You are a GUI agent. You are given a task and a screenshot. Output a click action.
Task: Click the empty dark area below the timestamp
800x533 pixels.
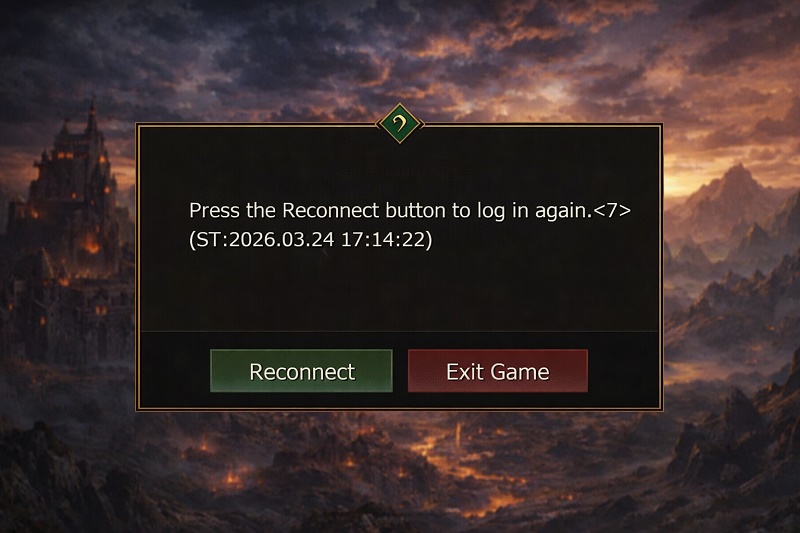(x=399, y=291)
